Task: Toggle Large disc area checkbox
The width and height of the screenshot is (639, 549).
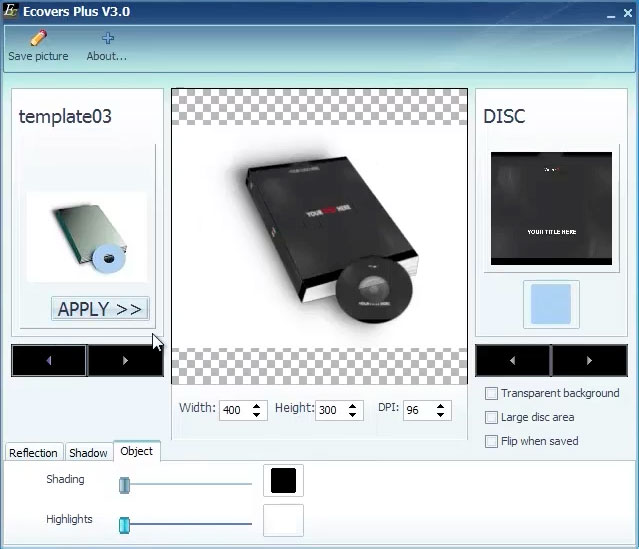Action: [491, 417]
